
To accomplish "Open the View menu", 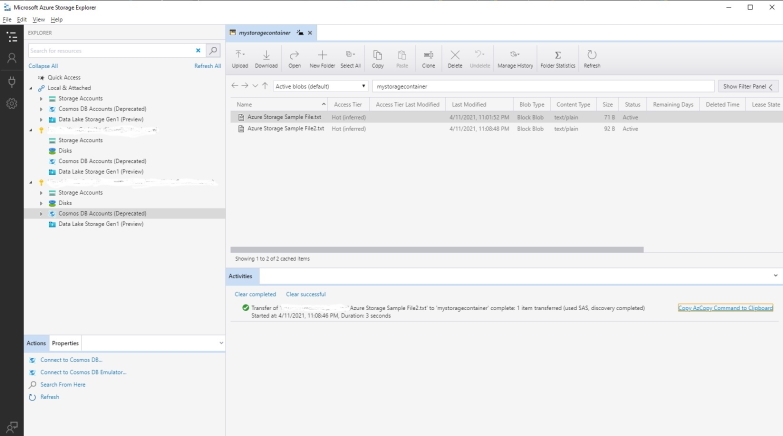I will [x=38, y=19].
